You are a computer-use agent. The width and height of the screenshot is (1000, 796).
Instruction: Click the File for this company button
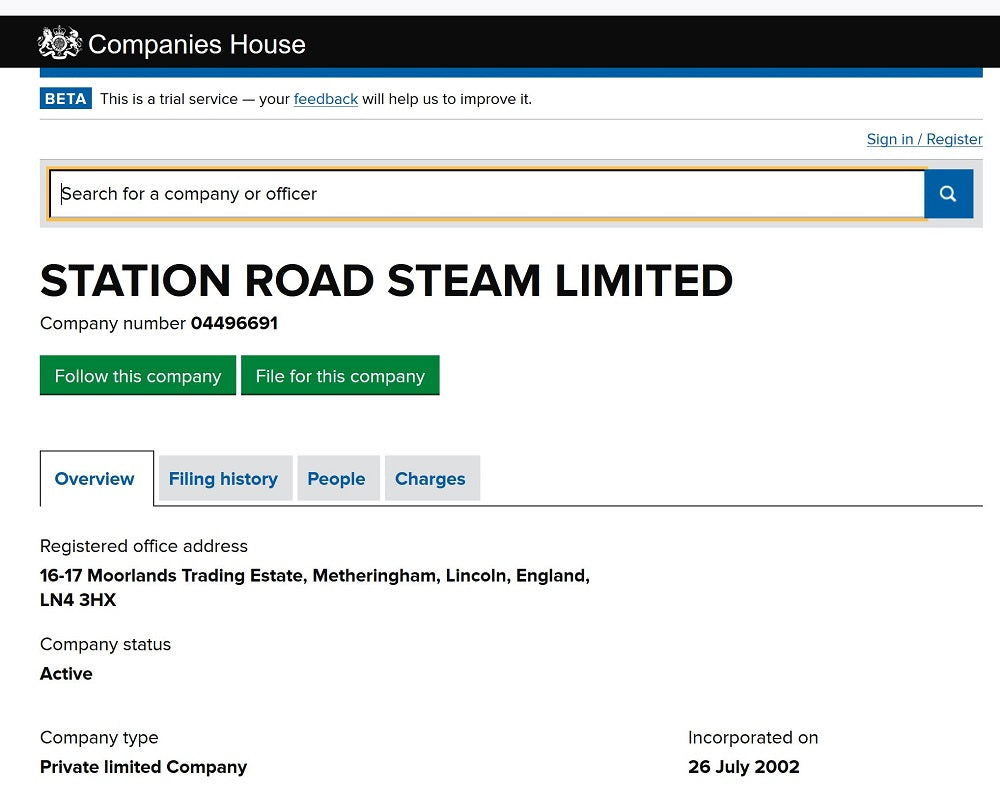tap(340, 376)
